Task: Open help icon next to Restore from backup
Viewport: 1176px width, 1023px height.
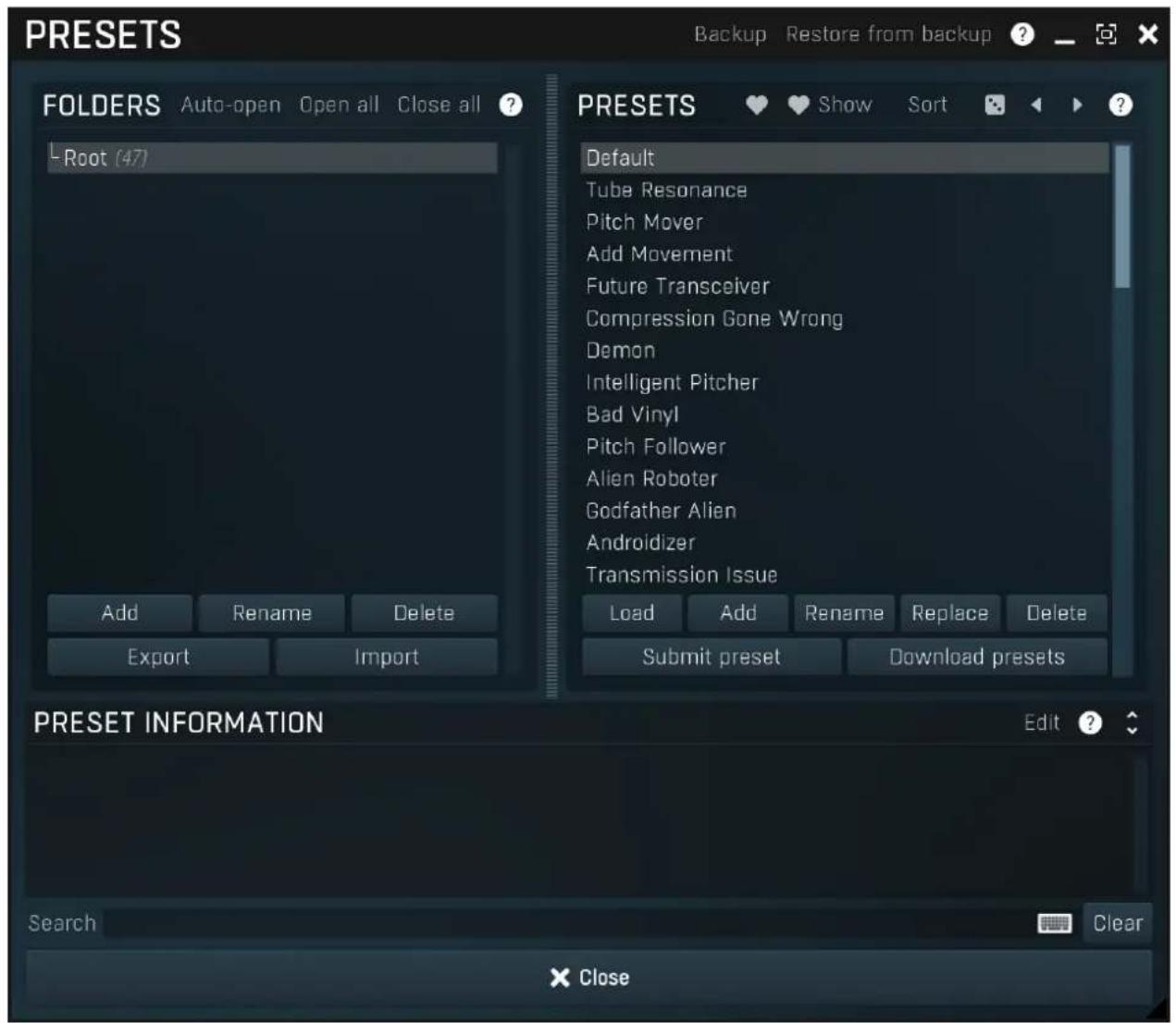Action: (1022, 34)
